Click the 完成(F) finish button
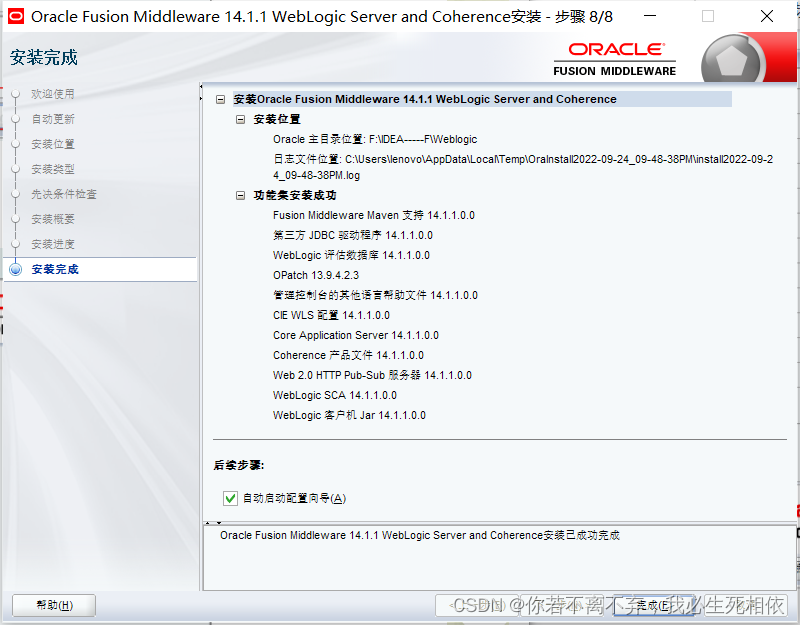 point(654,606)
